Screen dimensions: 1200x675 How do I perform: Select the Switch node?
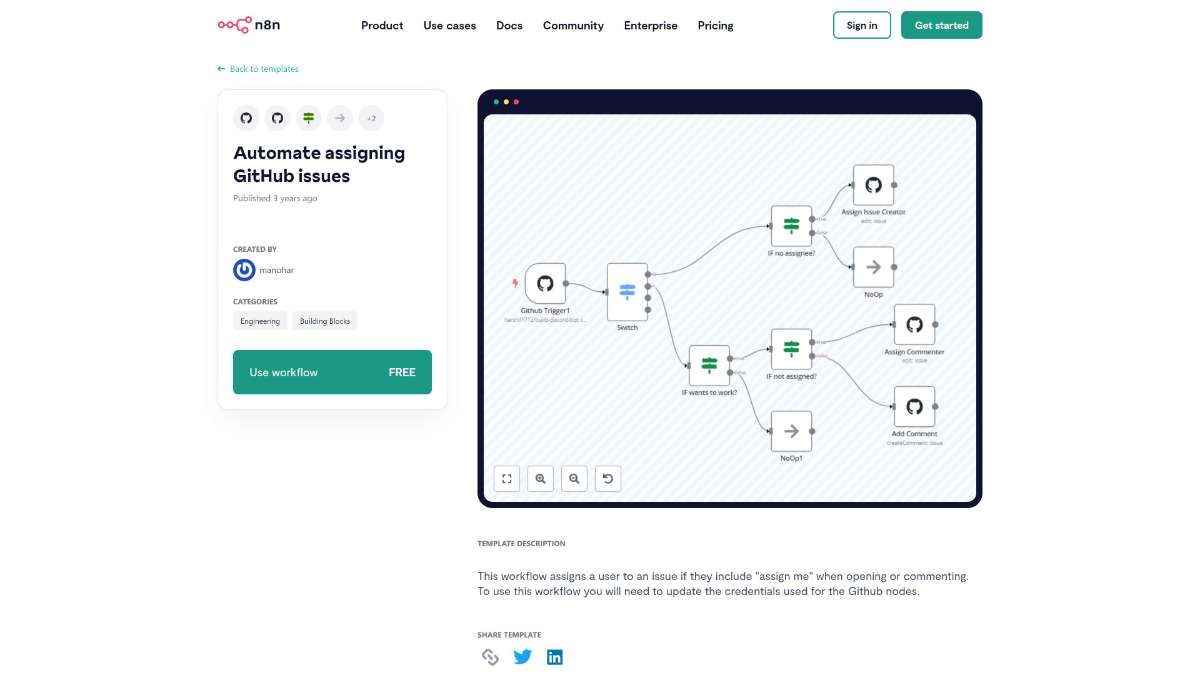[x=627, y=291]
